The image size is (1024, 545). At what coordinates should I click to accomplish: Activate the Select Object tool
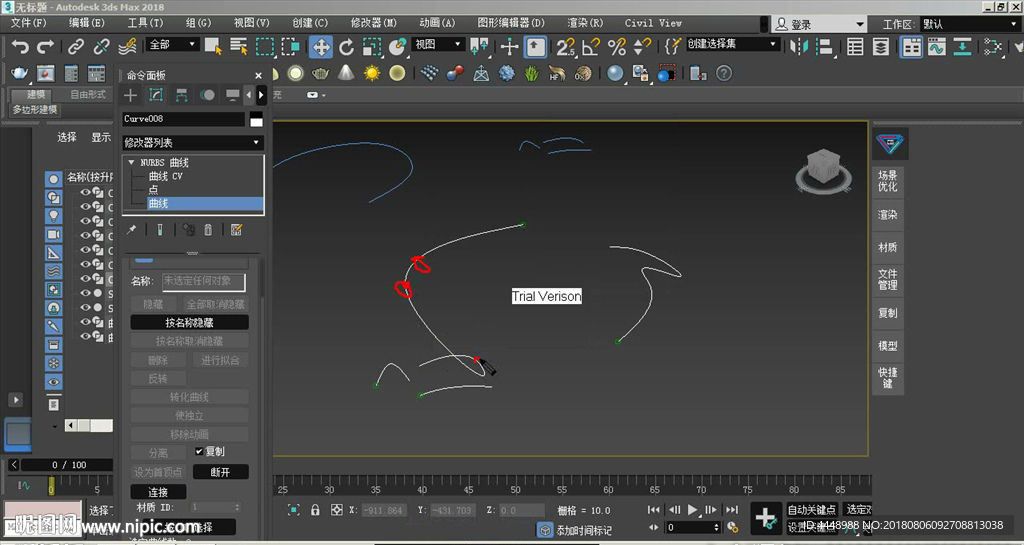click(213, 47)
